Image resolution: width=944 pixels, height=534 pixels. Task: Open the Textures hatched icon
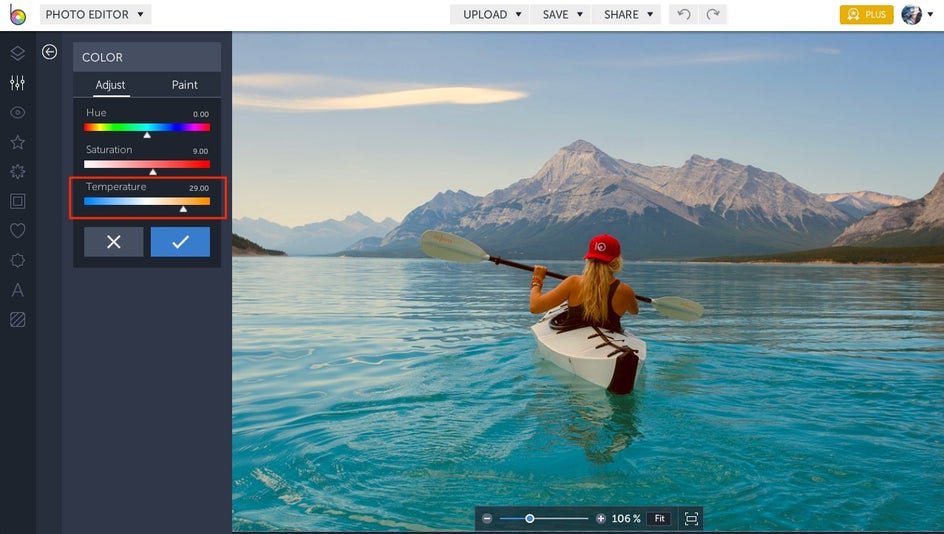tap(17, 319)
